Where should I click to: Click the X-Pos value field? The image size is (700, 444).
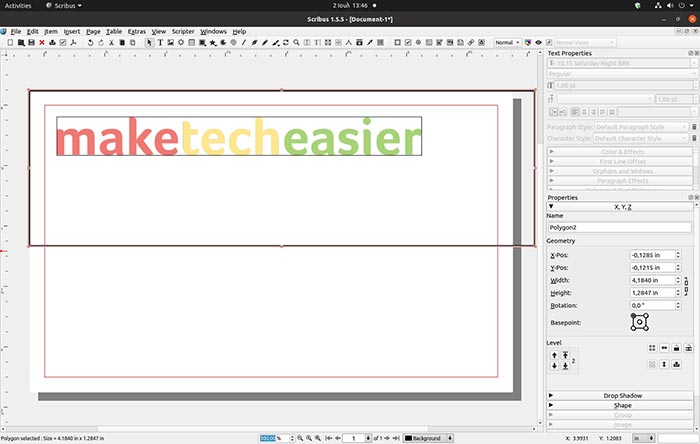pyautogui.click(x=652, y=255)
